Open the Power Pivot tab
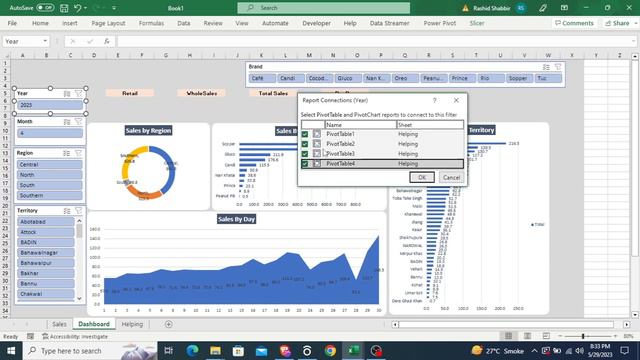The width and height of the screenshot is (640, 360). click(x=440, y=23)
